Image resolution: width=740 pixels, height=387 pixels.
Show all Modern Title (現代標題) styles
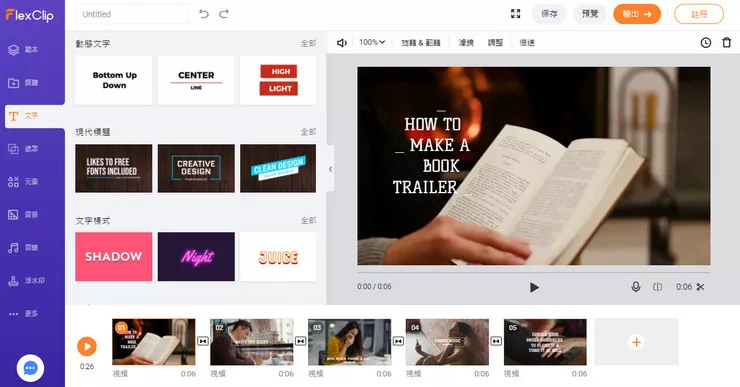[x=308, y=132]
